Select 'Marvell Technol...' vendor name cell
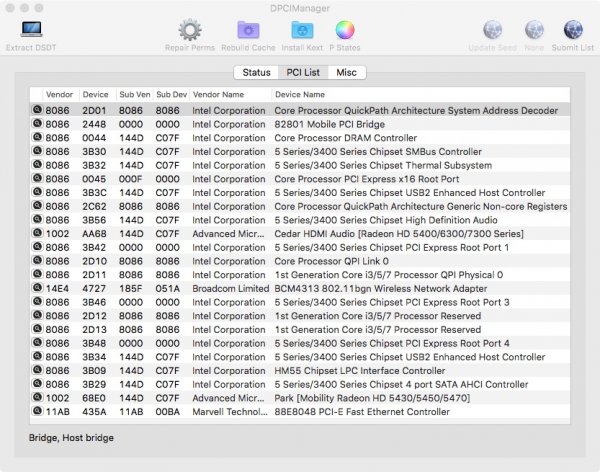Viewport: 600px width, 472px height. [x=230, y=412]
